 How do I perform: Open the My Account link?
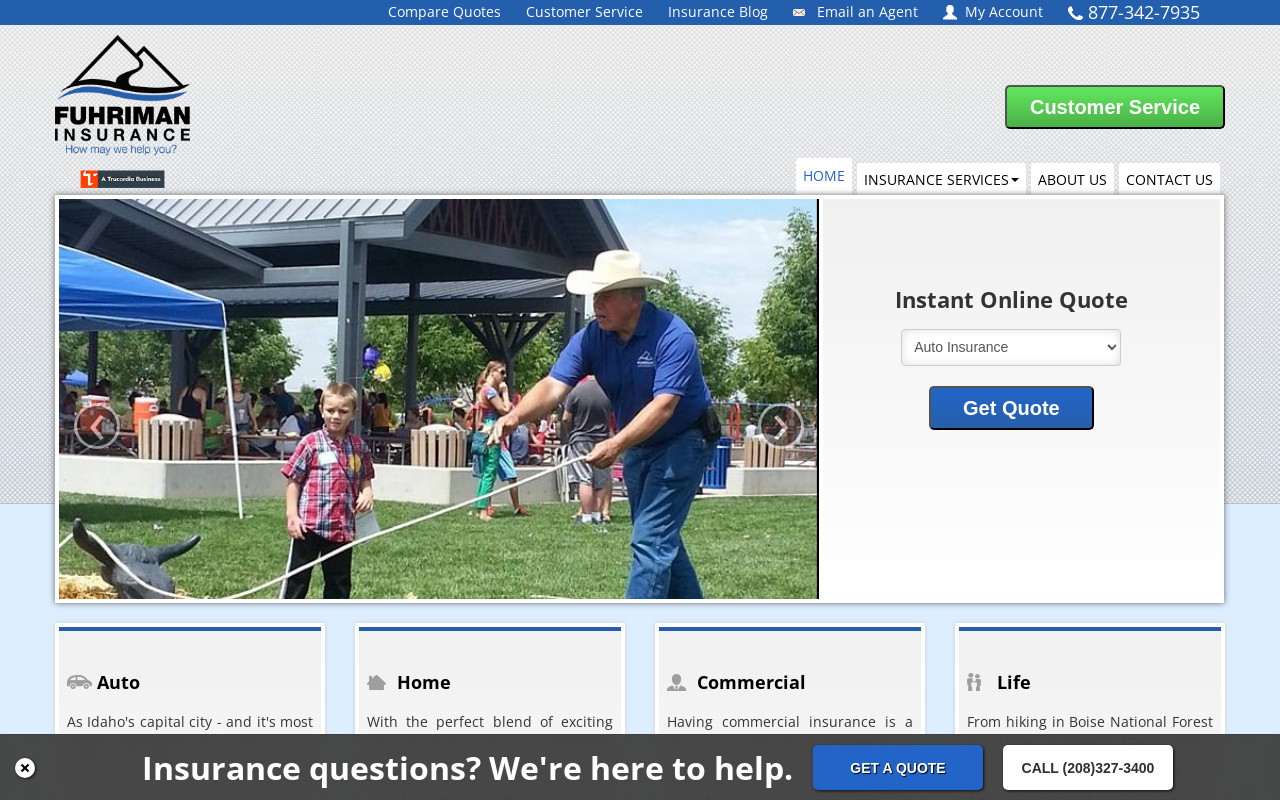(1004, 12)
